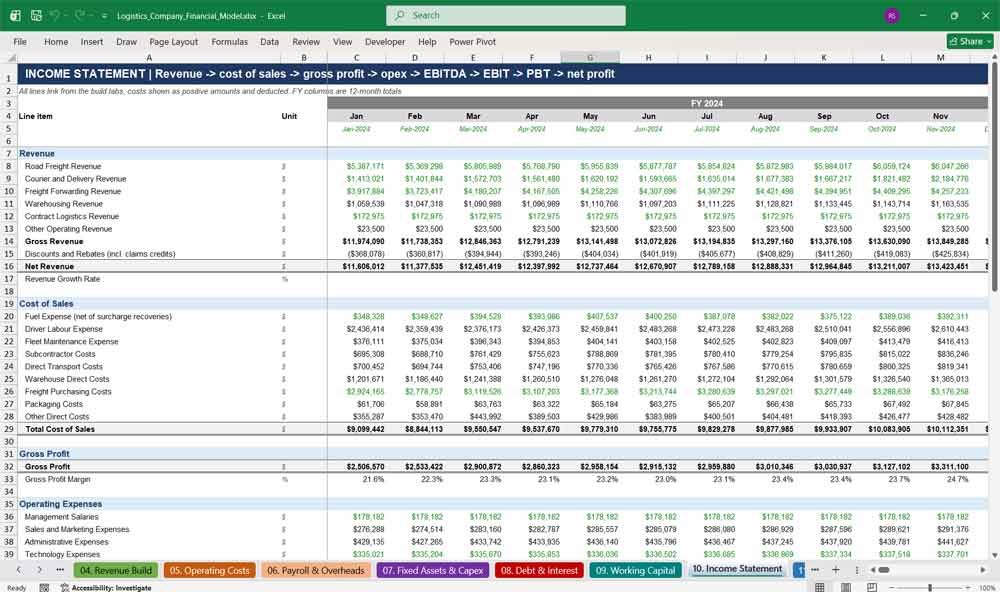Viewport: 1000px width, 592px height.
Task: Select the Operating Expenses section header
Action: point(149,504)
